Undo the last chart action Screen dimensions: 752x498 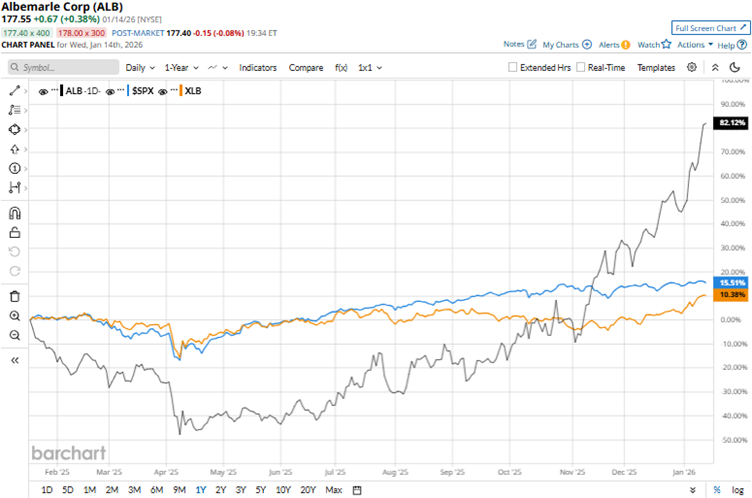[x=15, y=252]
